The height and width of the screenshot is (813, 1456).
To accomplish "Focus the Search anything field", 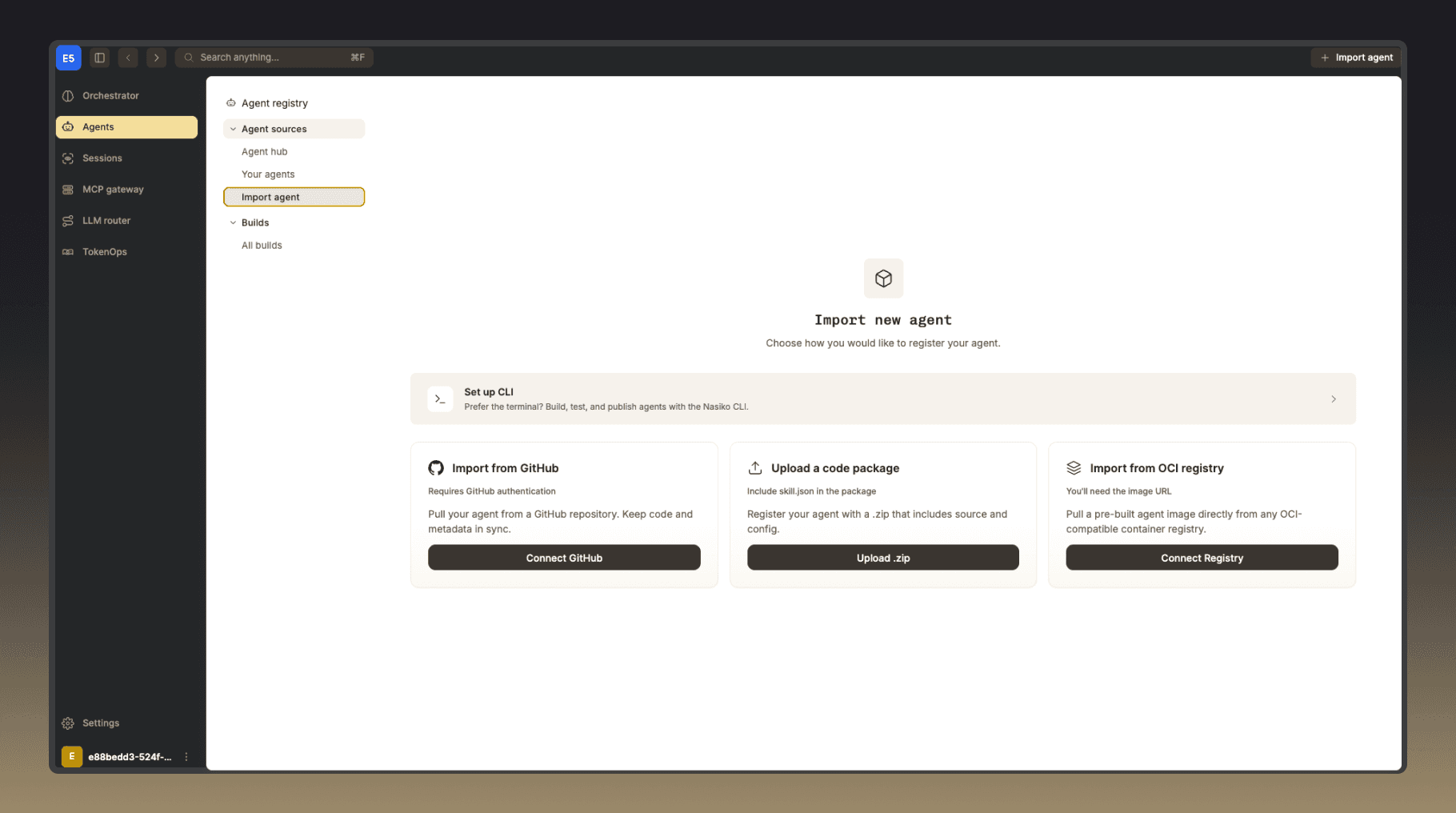I will (274, 58).
